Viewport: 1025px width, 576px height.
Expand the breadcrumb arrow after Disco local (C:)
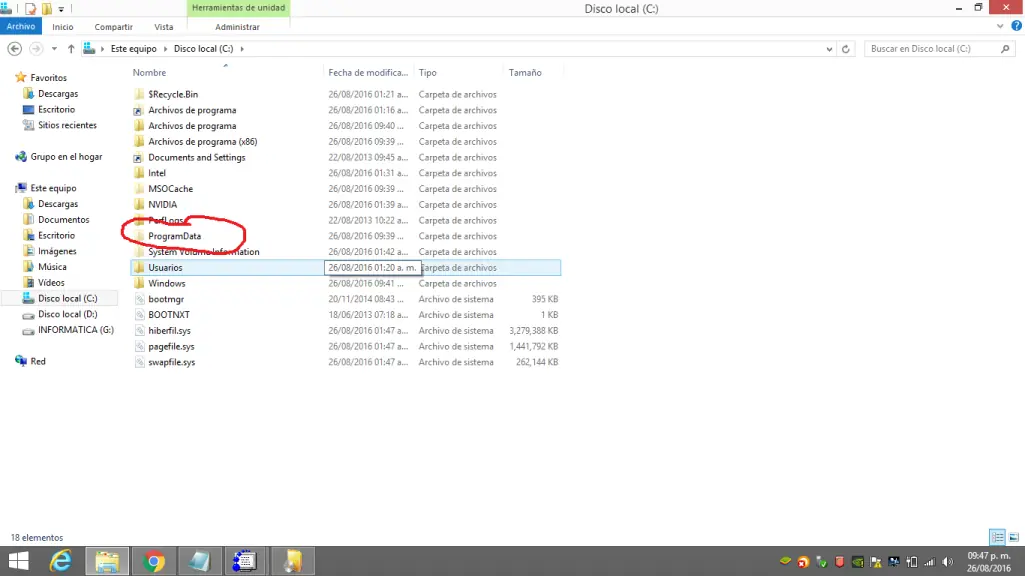242,48
